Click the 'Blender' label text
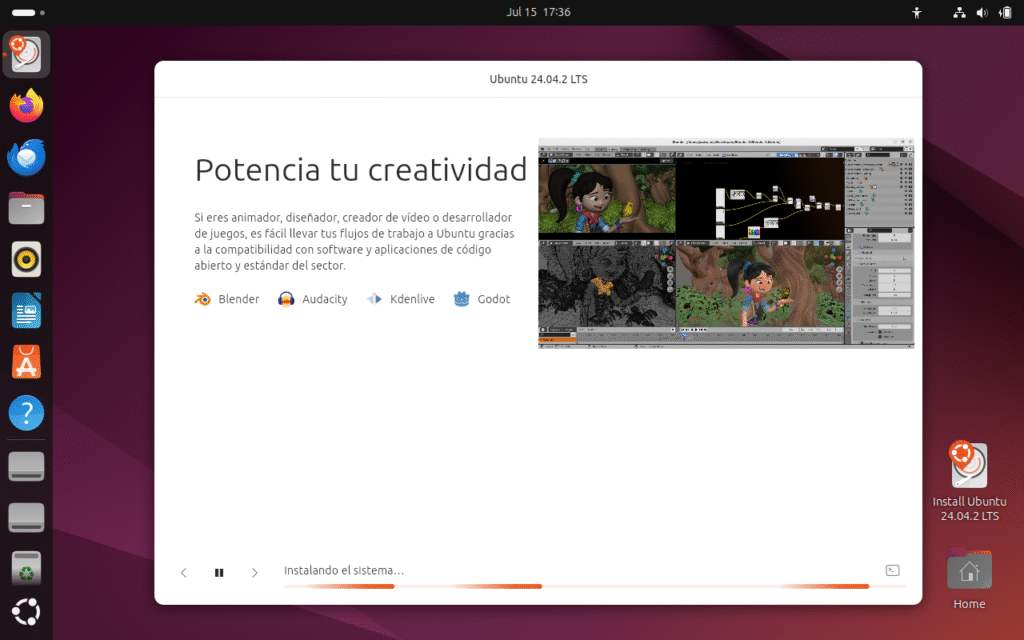 238,299
